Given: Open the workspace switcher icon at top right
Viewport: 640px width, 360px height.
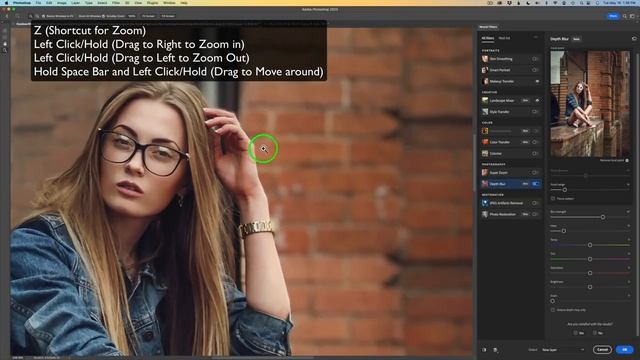Looking at the screenshot, I should [632, 16].
